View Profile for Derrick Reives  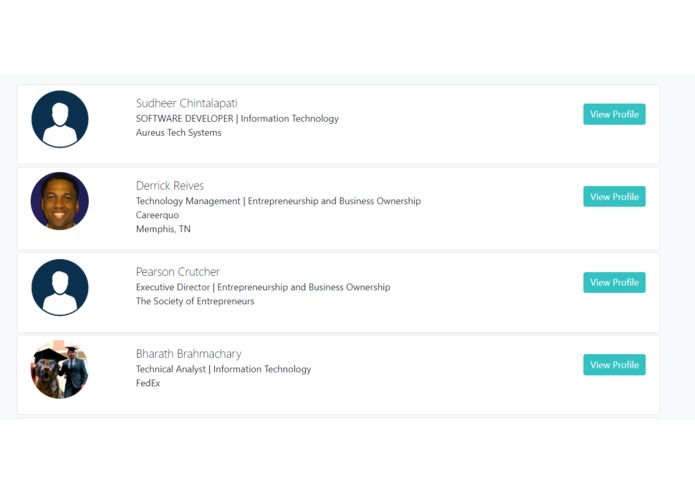[x=614, y=197]
